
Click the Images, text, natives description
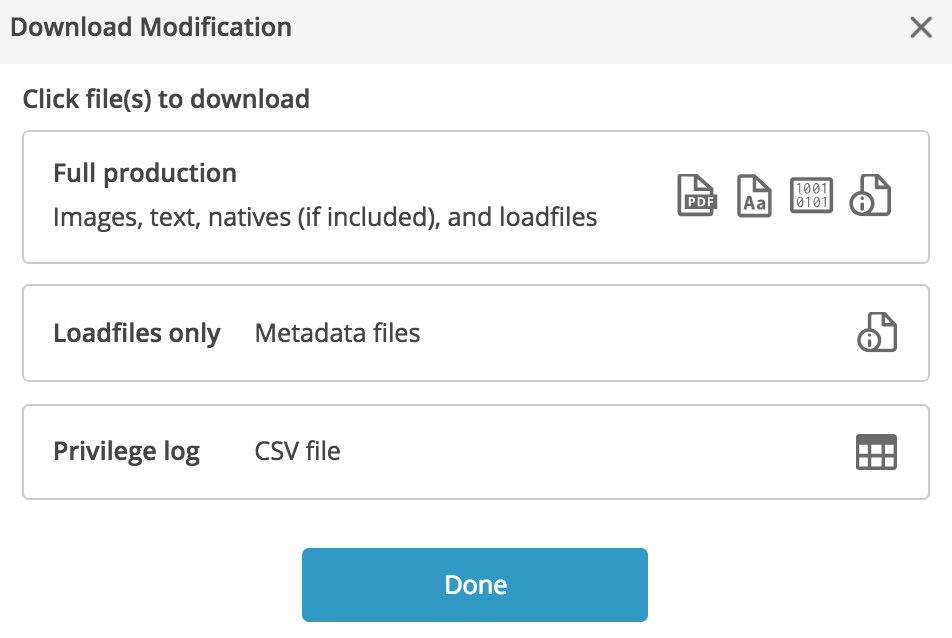coord(325,217)
